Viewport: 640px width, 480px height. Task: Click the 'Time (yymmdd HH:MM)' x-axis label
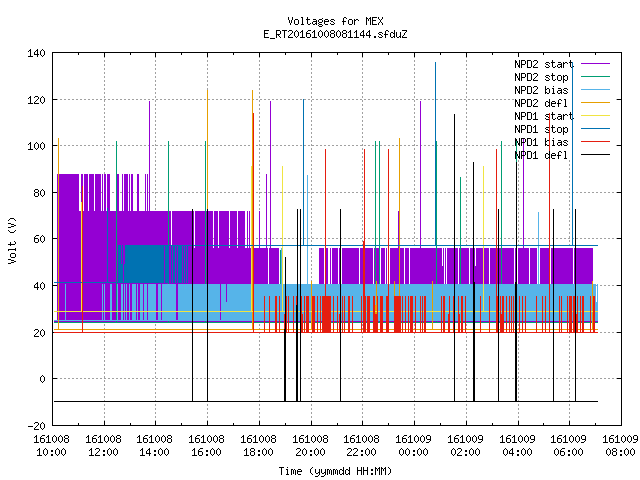335,471
